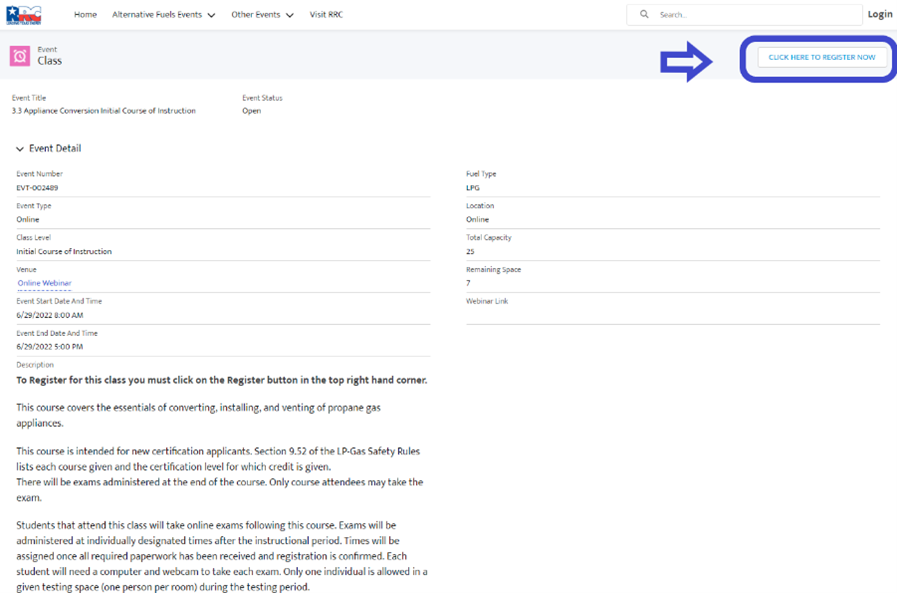This screenshot has height=593, width=897.
Task: Click the event number EVT-002489
Action: [x=37, y=188]
